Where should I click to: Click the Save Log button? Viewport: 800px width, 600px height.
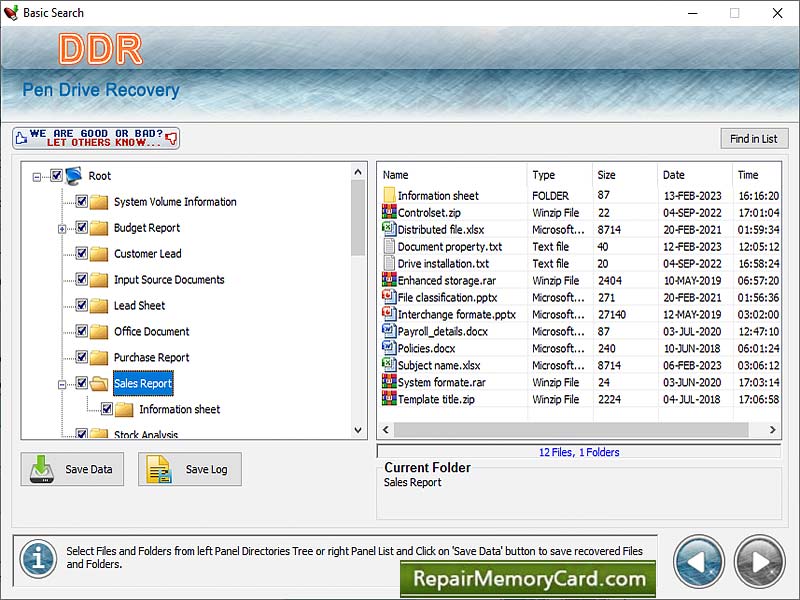[189, 469]
